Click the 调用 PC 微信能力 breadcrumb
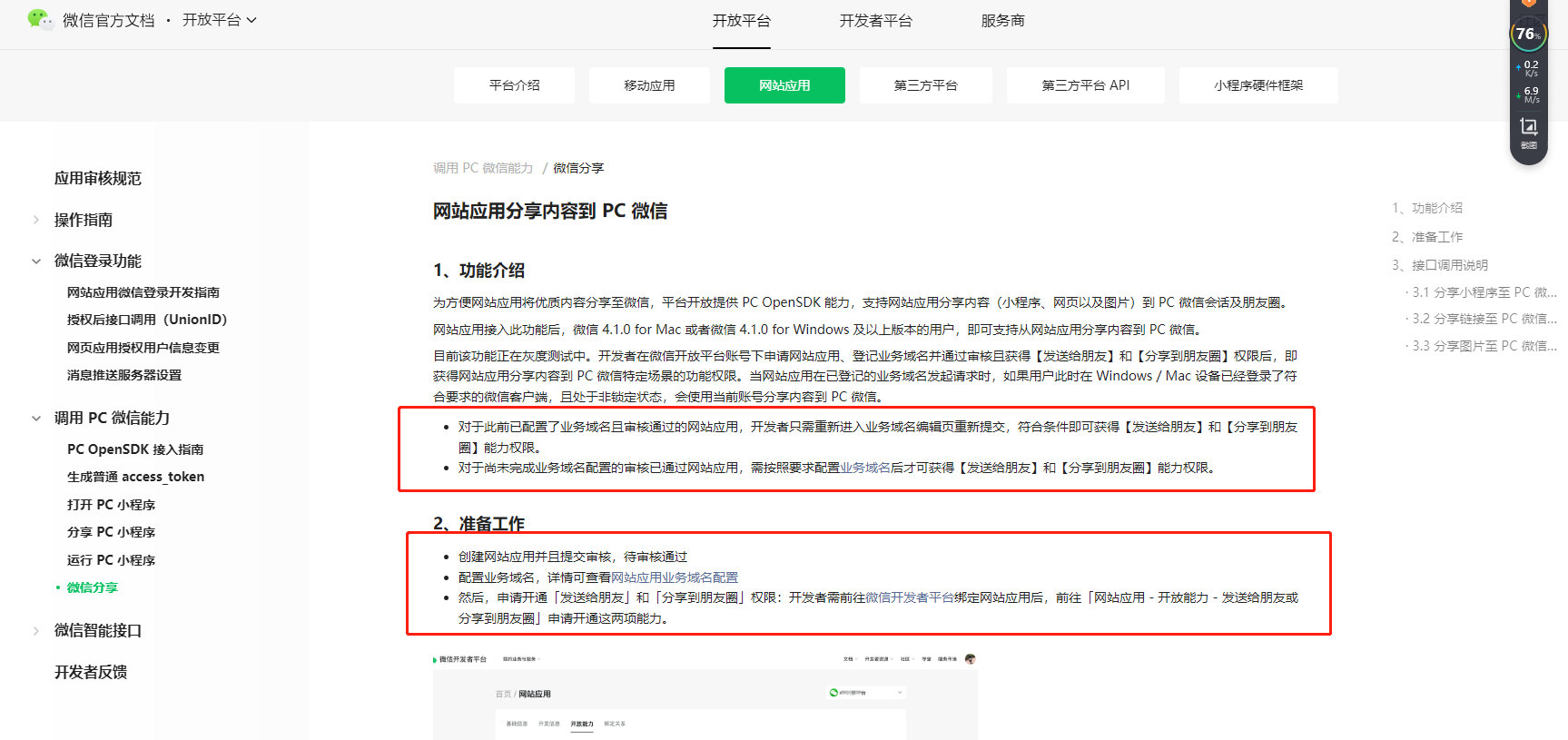 [x=483, y=168]
